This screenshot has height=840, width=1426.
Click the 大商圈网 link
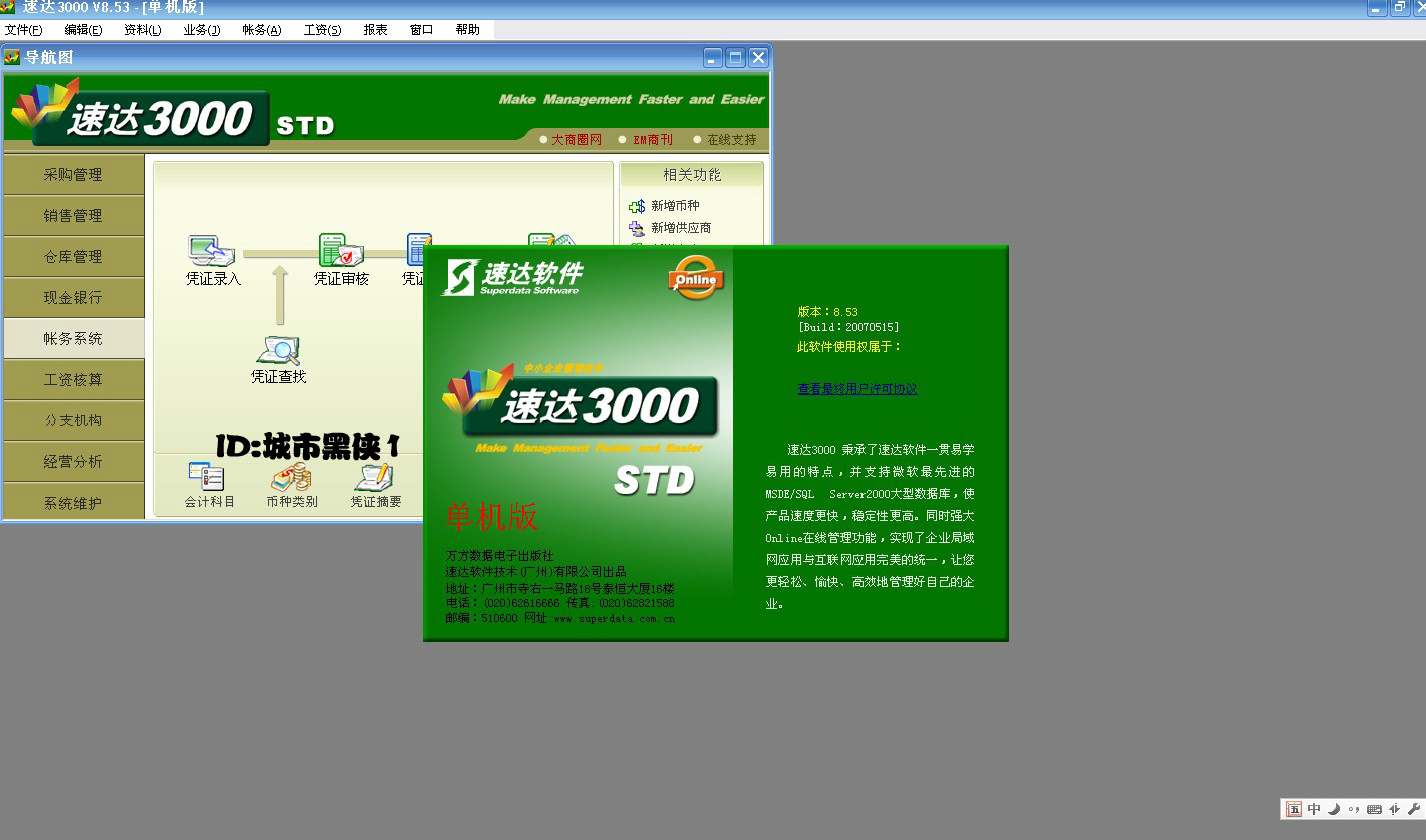577,140
